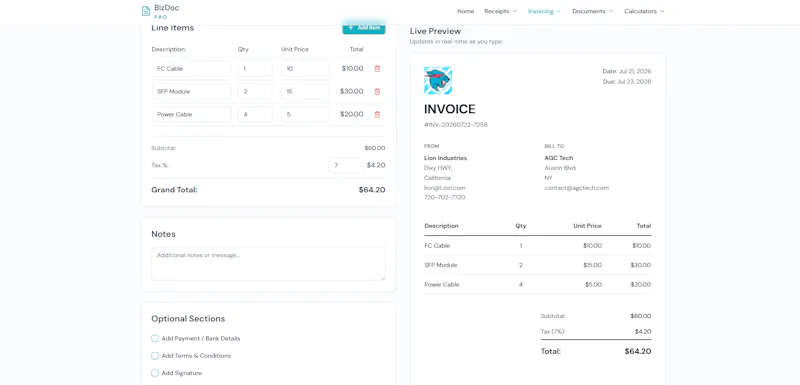Open the Documents menu
Image resolution: width=800 pixels, height=385 pixels.
tap(593, 11)
